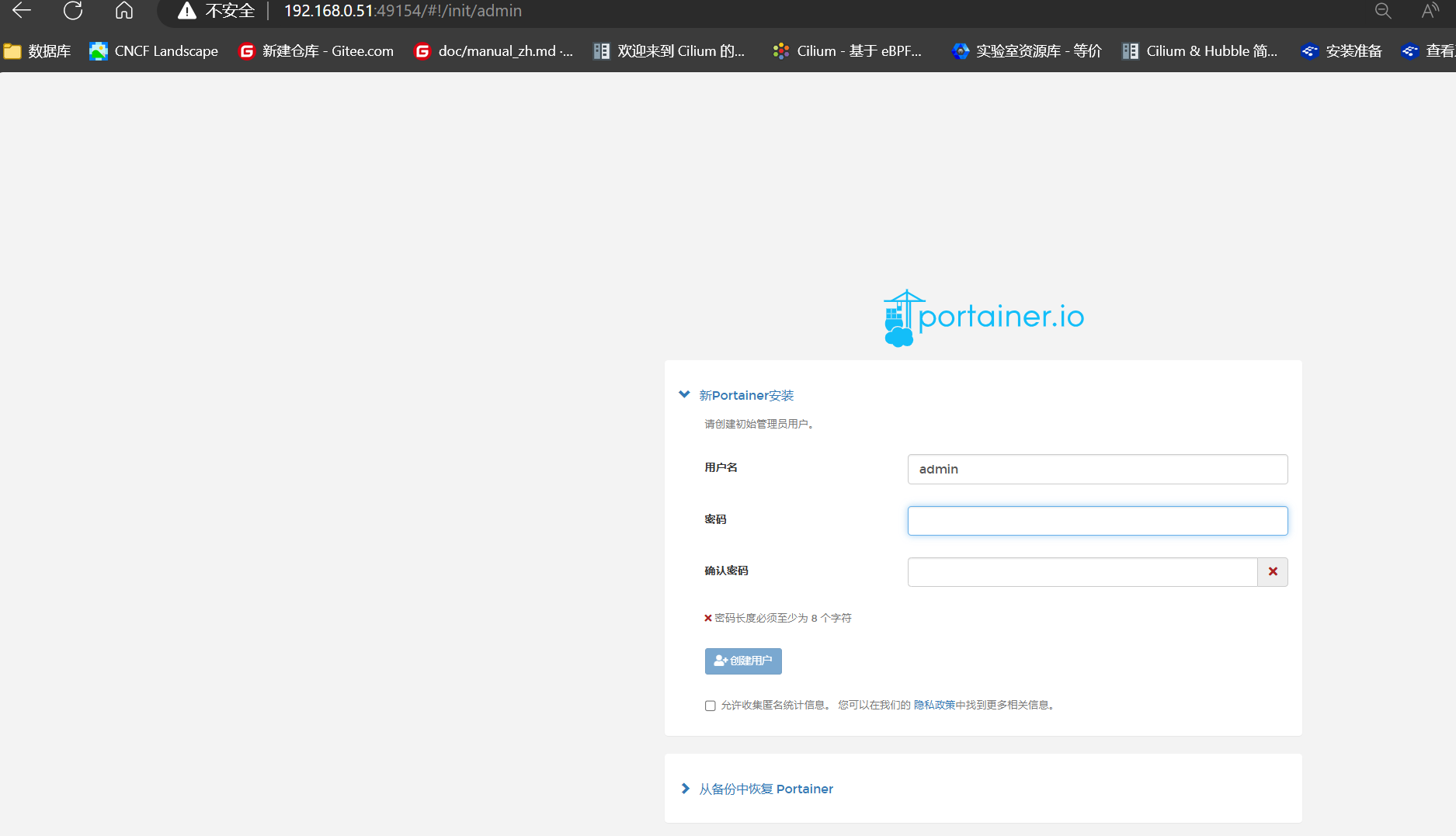Open the doc/manual_zh.md bookmark
The height and width of the screenshot is (836, 1456).
point(494,51)
